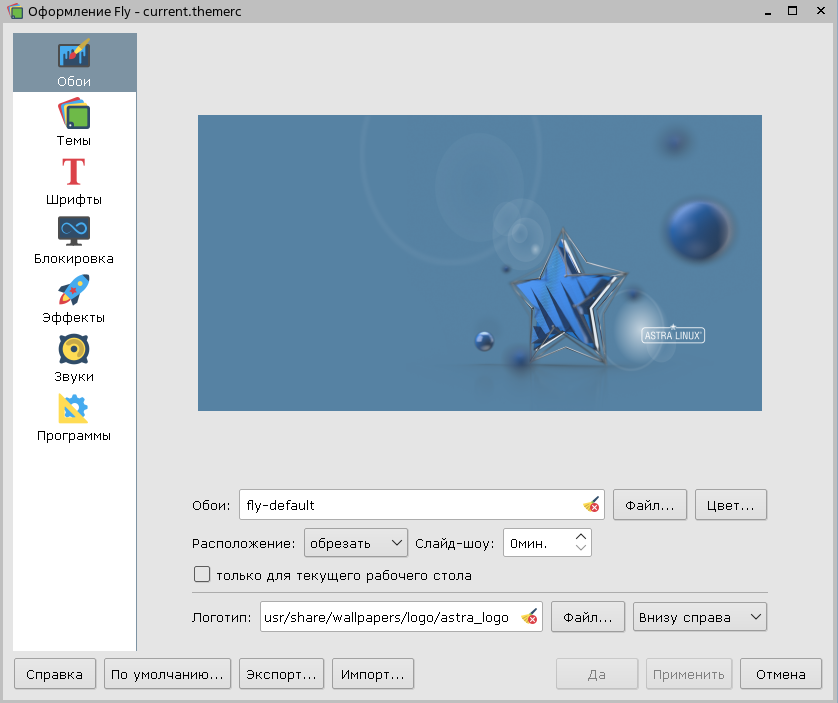Click the Да confirm button
This screenshot has width=838, height=703.
click(x=597, y=674)
